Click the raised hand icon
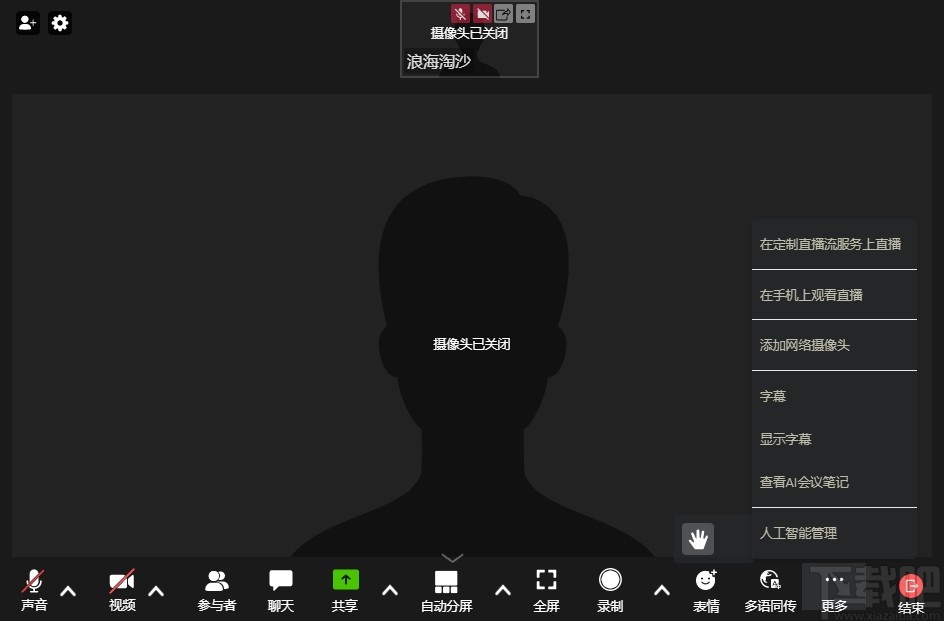The width and height of the screenshot is (944, 621). point(697,539)
